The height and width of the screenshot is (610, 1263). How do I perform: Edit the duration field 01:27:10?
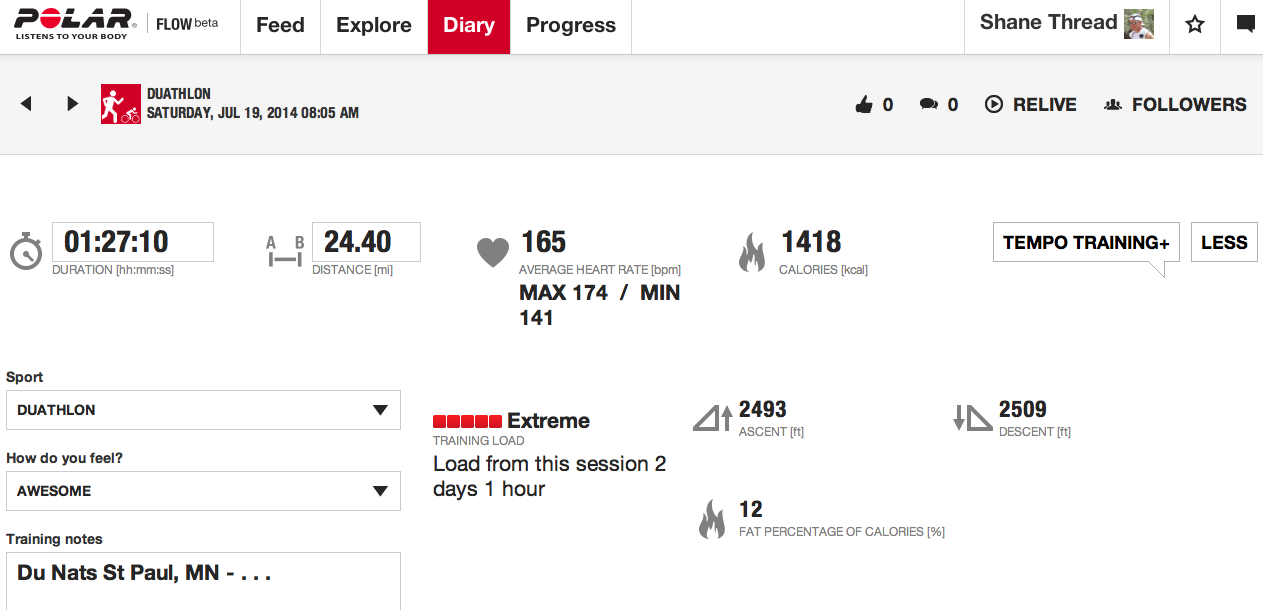pyautogui.click(x=133, y=242)
